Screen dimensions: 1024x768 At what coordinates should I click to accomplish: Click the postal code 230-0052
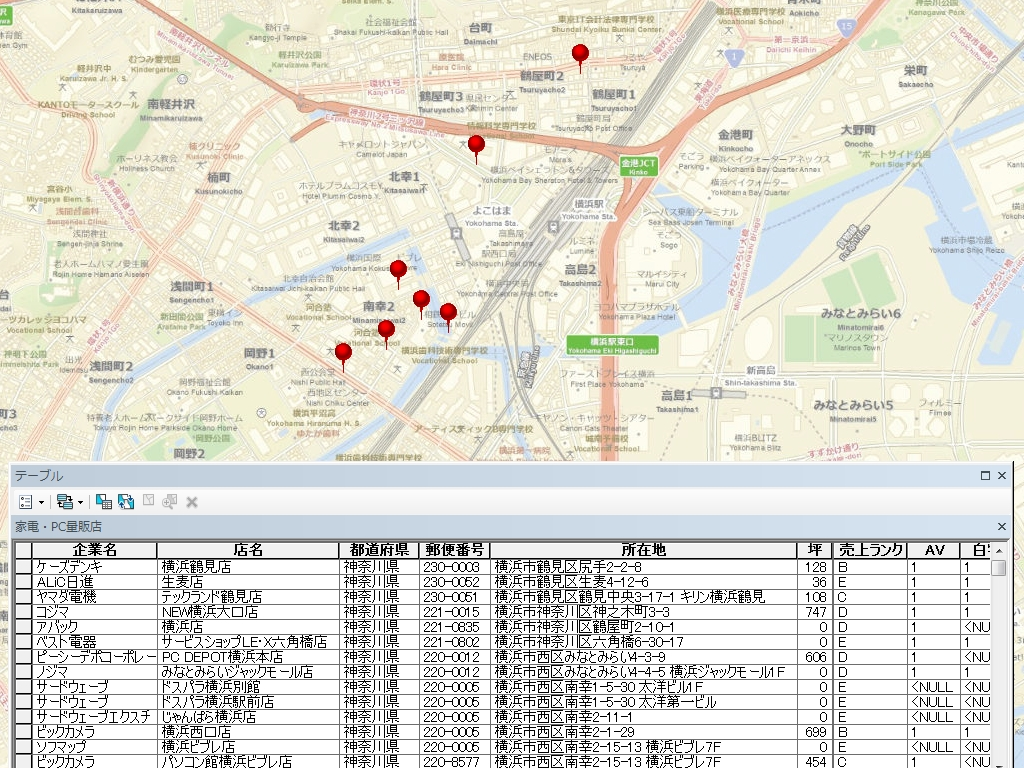[x=451, y=582]
